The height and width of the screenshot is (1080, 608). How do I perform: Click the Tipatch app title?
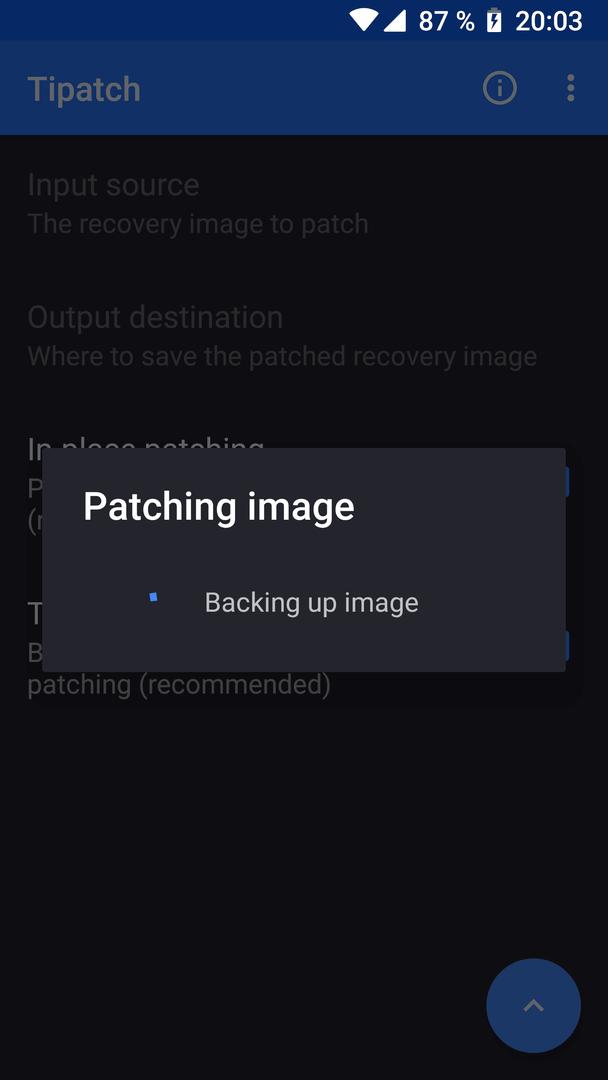(84, 90)
